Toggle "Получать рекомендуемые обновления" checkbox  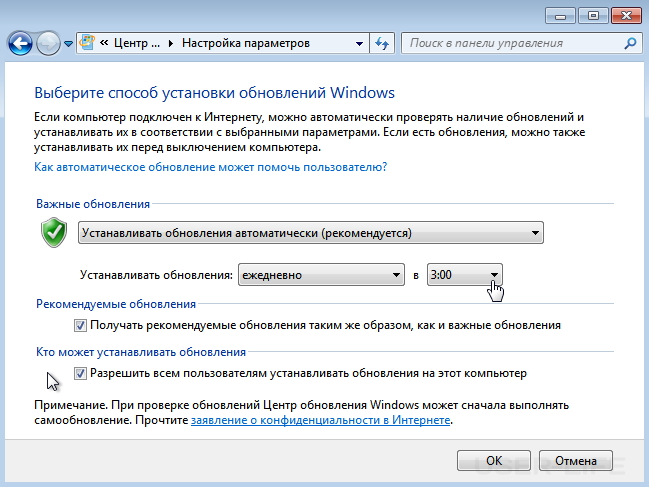(x=80, y=325)
